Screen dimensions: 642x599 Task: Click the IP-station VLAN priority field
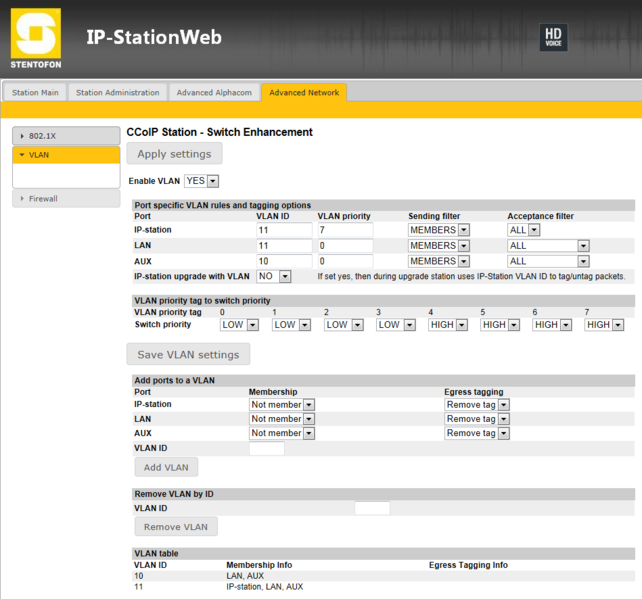tap(346, 230)
